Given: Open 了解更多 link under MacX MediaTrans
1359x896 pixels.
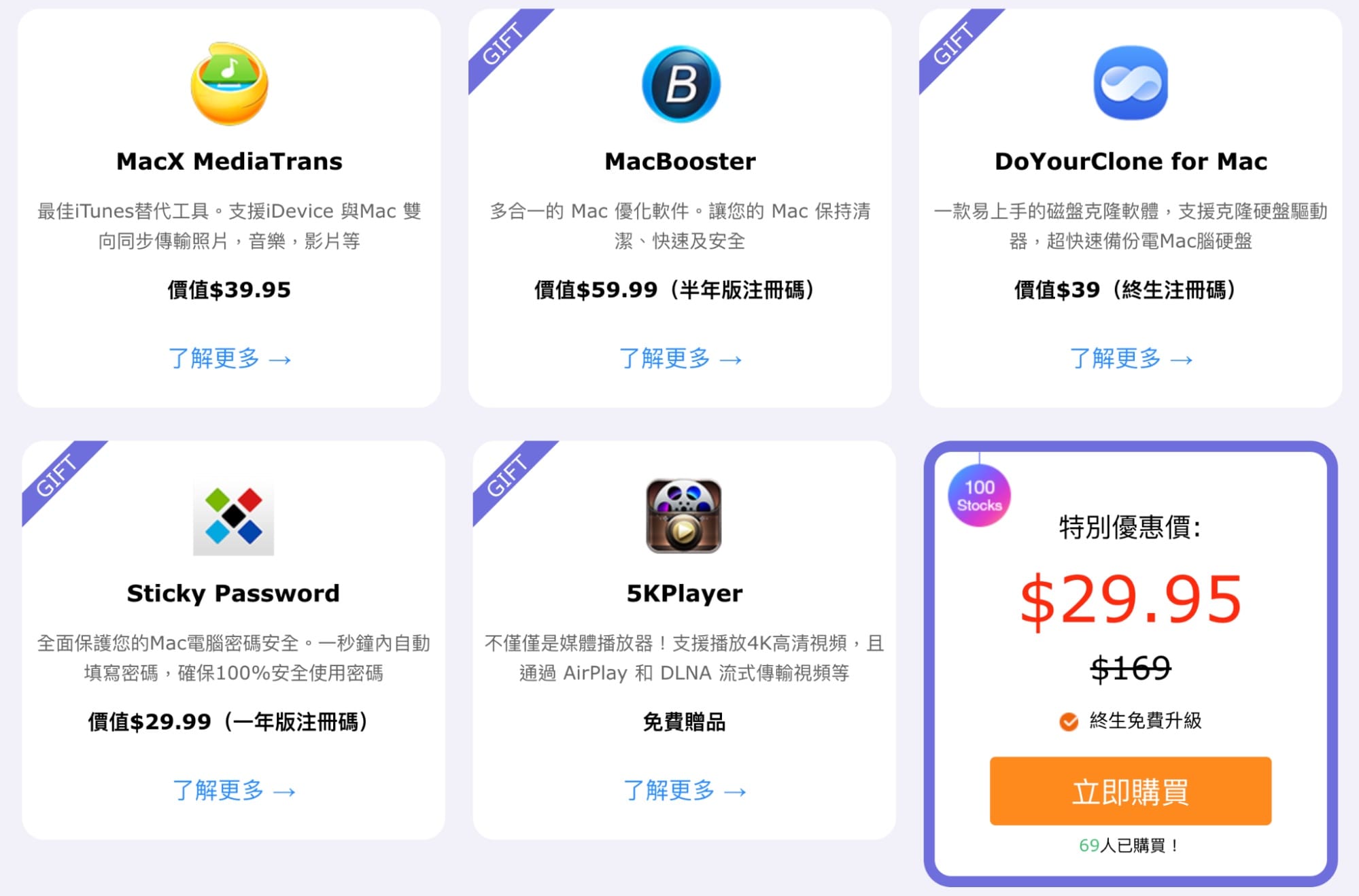Looking at the screenshot, I should click(x=229, y=358).
